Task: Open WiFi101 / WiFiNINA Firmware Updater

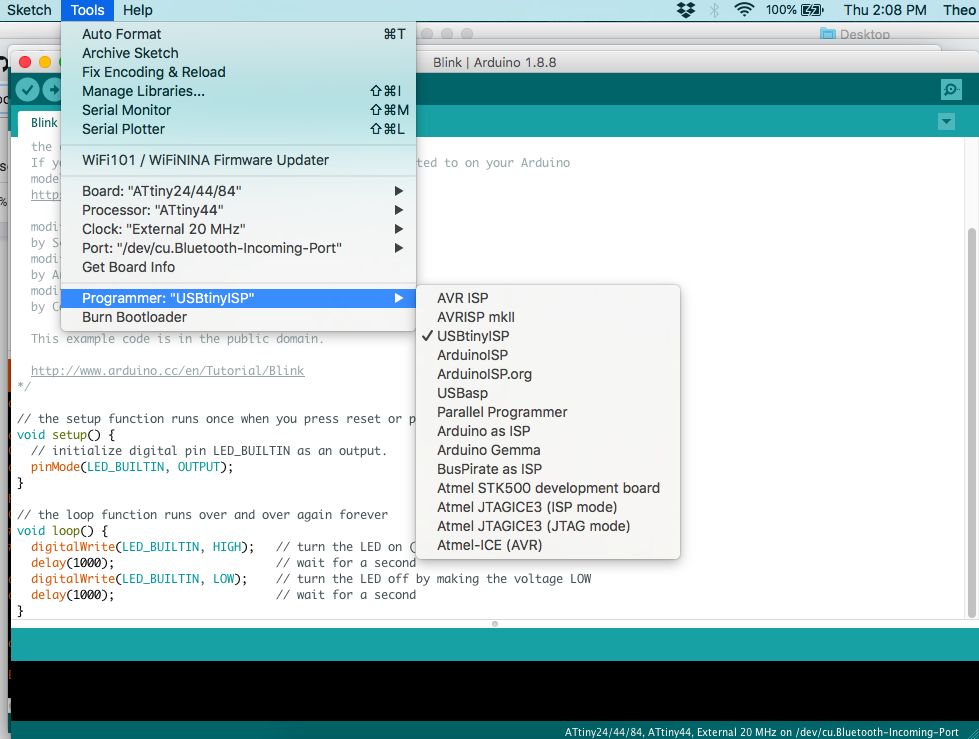Action: [239, 160]
